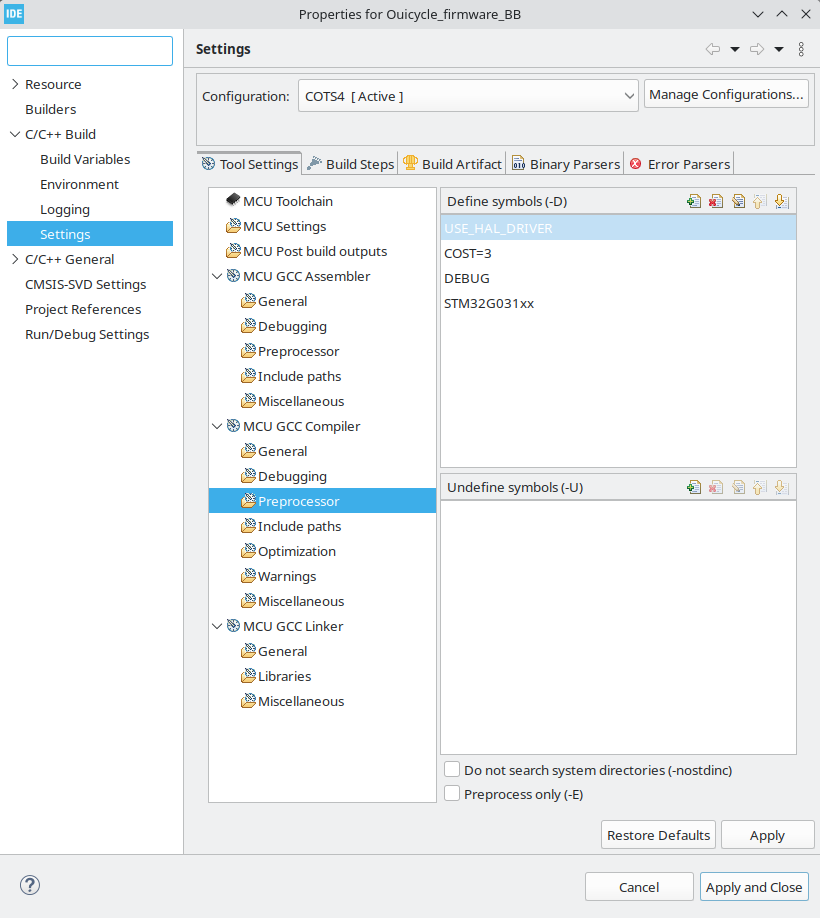The image size is (820, 918).
Task: Select STM32G031xx define symbol
Action: click(x=618, y=303)
